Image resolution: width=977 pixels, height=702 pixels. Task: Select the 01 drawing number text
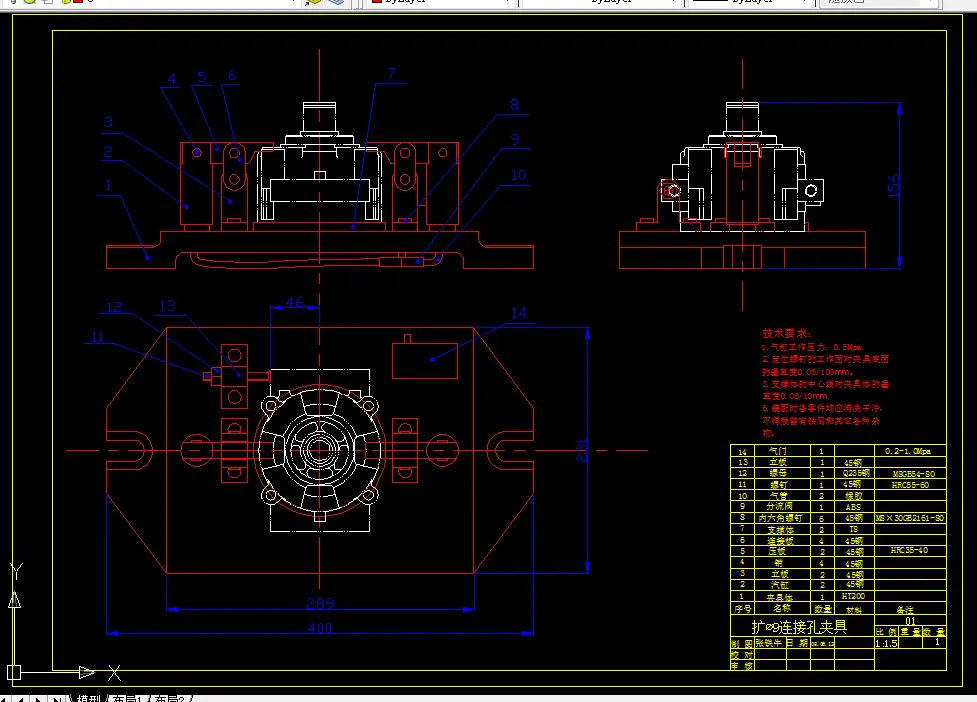tap(910, 621)
